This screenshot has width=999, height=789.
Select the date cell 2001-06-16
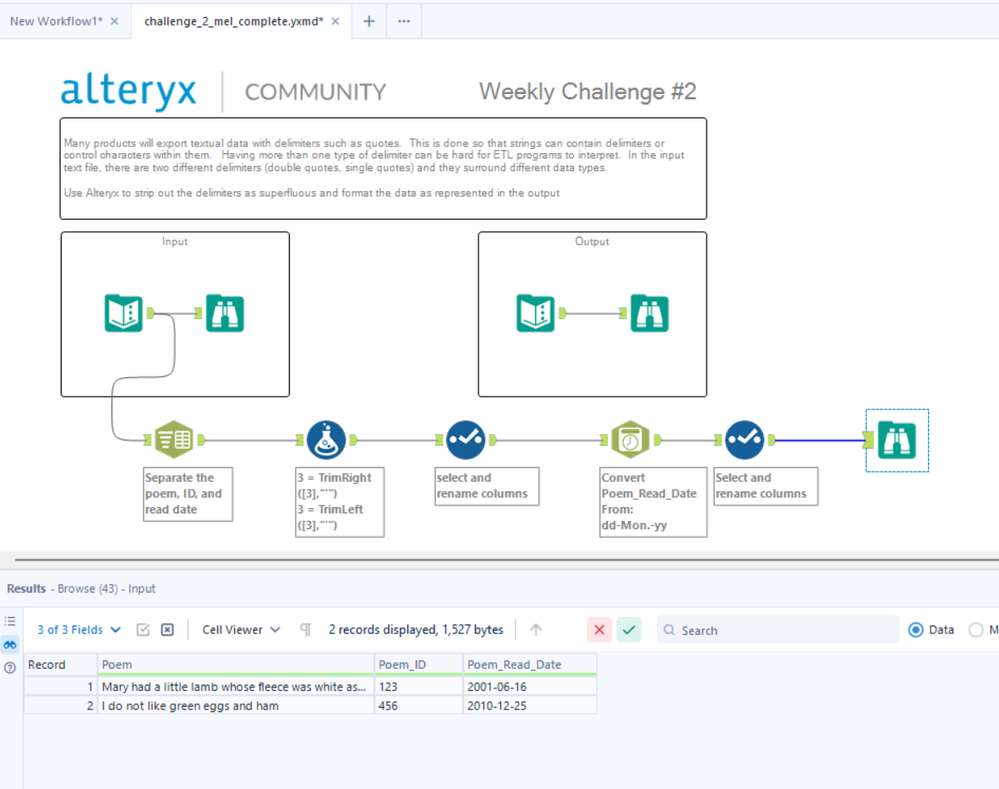click(530, 686)
